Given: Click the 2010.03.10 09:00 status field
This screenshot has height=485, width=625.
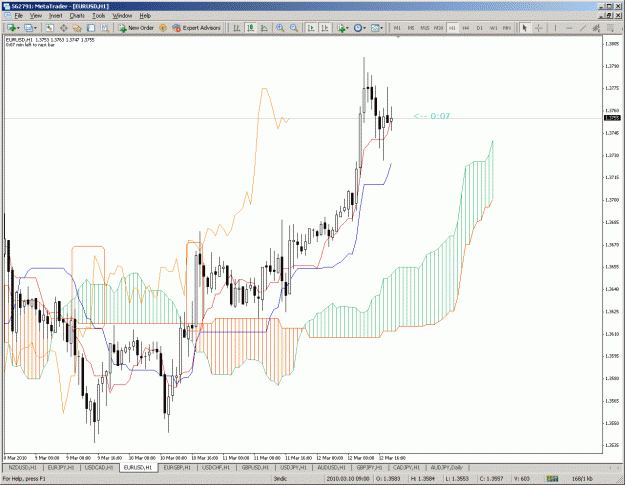Looking at the screenshot, I should [348, 479].
